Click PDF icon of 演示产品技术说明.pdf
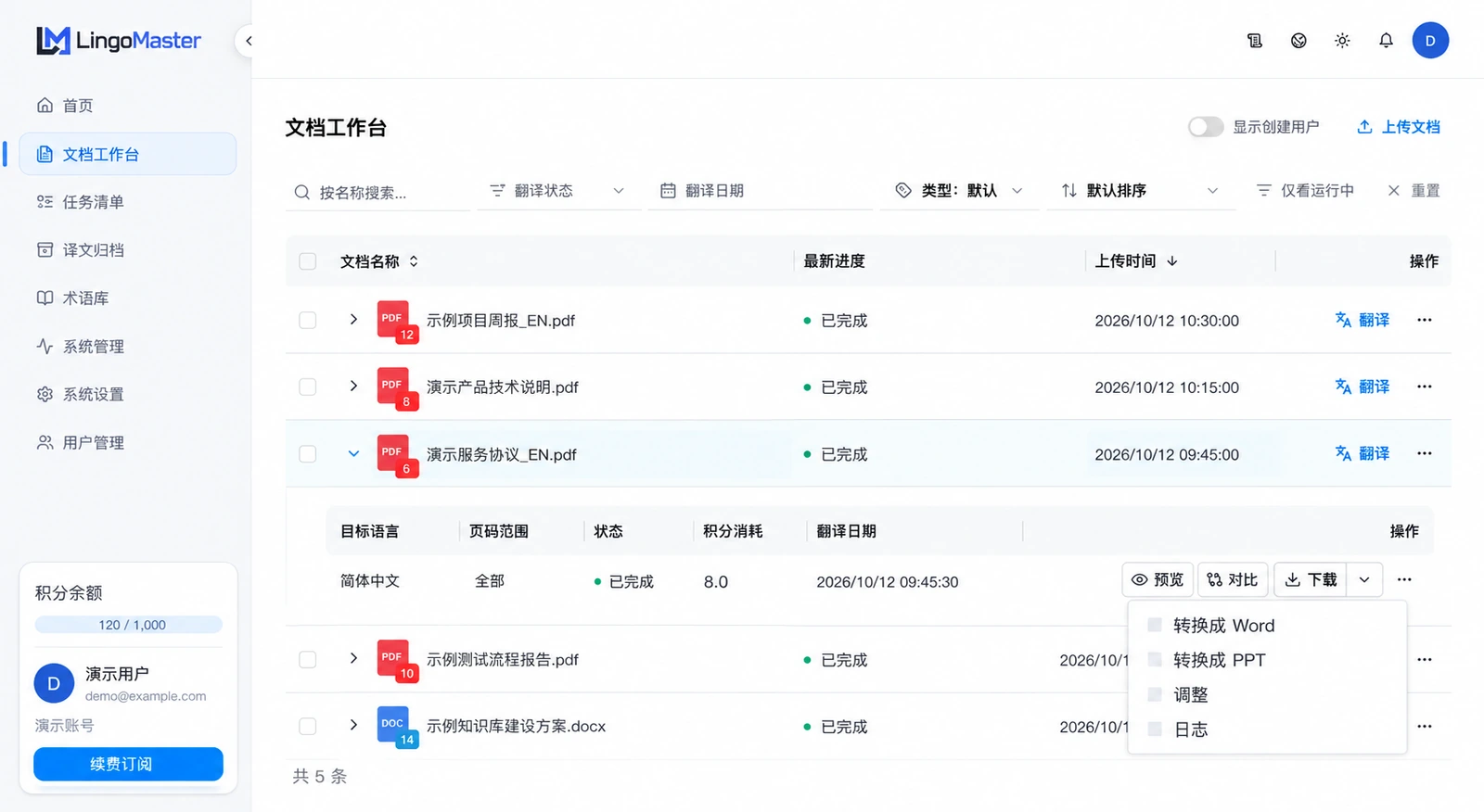The width and height of the screenshot is (1484, 812). coord(397,387)
